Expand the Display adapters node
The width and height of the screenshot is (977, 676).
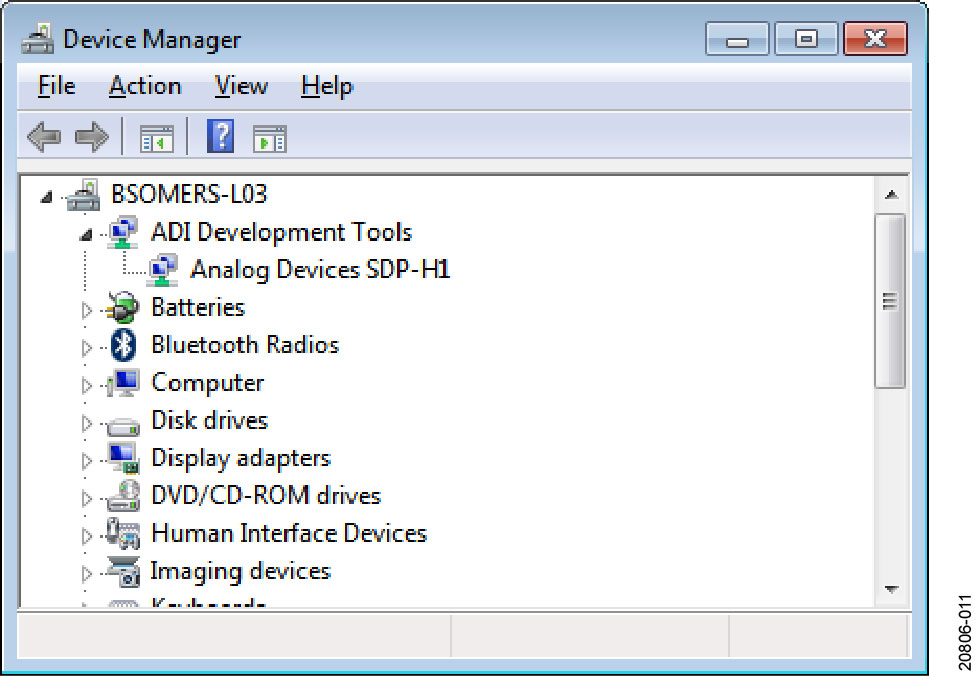point(87,460)
